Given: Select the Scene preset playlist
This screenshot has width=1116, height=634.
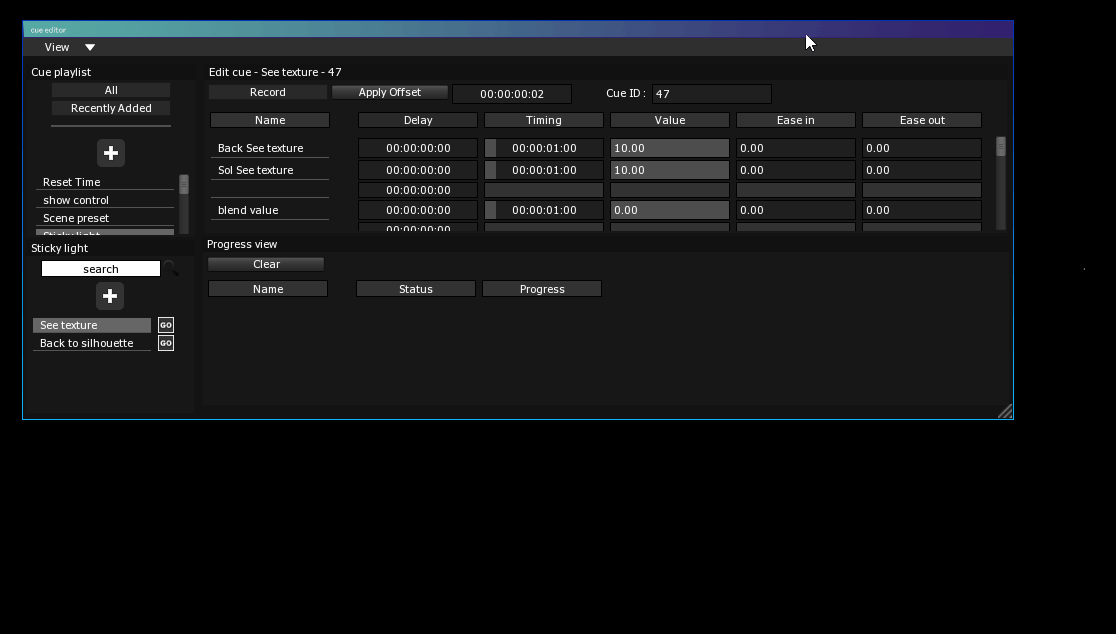Looking at the screenshot, I should click(x=105, y=218).
